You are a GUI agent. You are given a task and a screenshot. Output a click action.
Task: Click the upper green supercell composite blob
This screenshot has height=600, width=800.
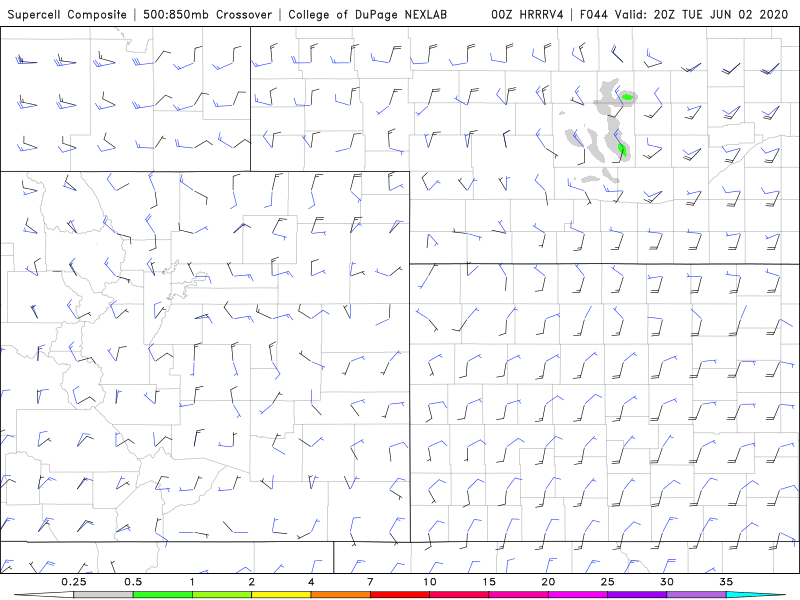pos(628,96)
